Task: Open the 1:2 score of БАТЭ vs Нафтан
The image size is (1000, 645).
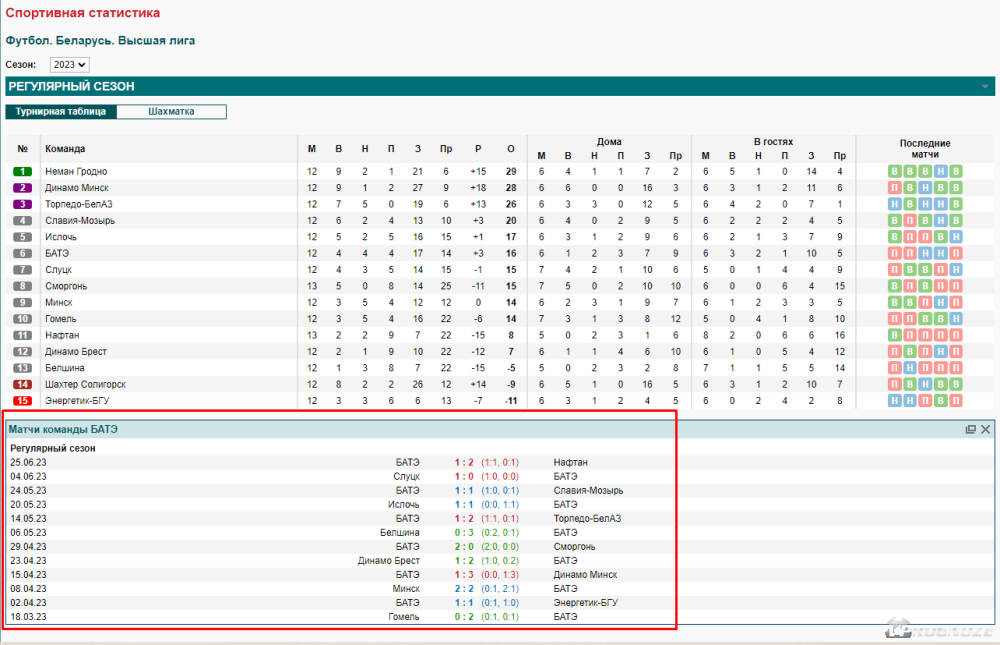Action: coord(463,462)
